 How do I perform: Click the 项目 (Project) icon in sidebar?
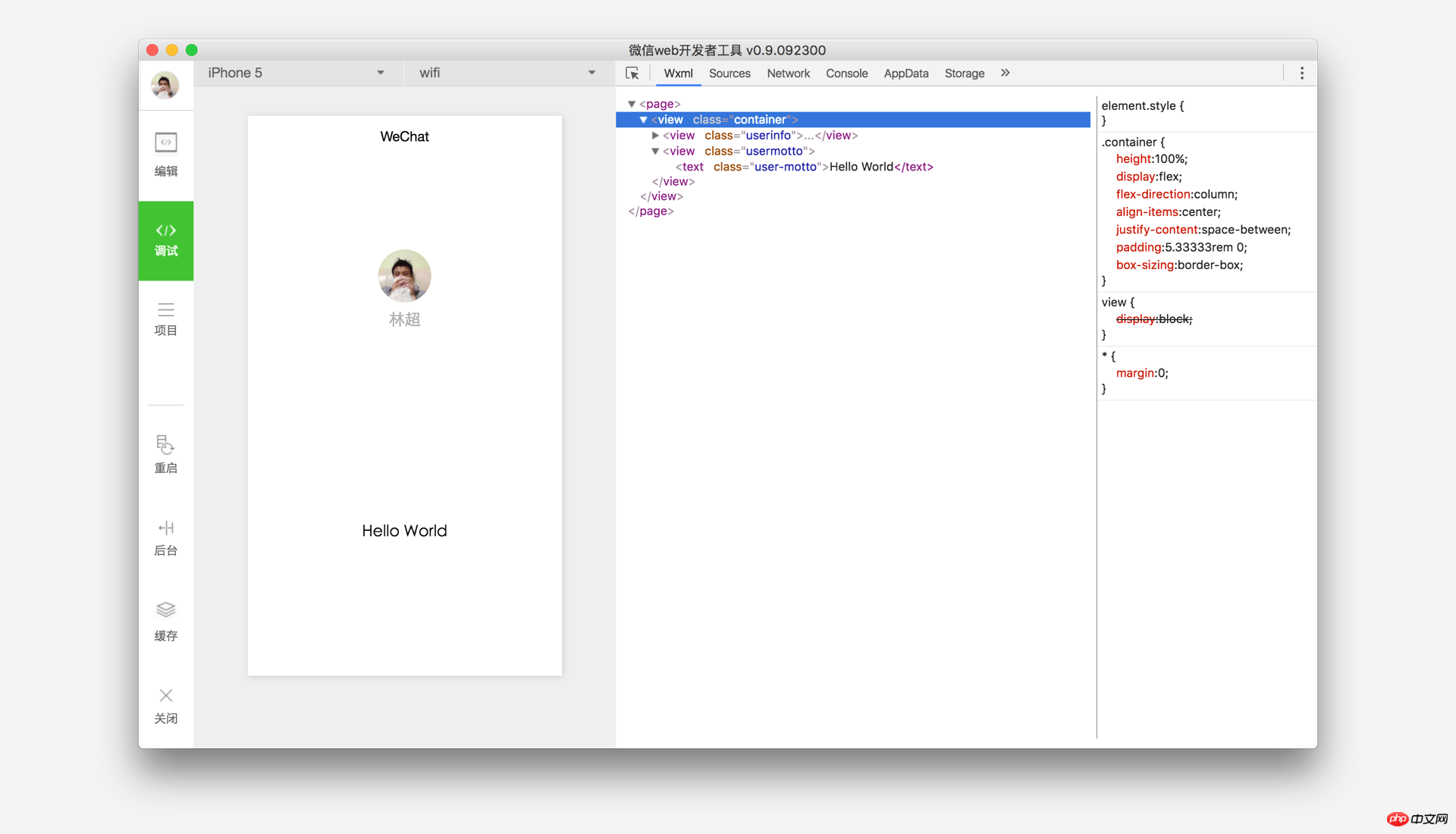click(x=165, y=320)
